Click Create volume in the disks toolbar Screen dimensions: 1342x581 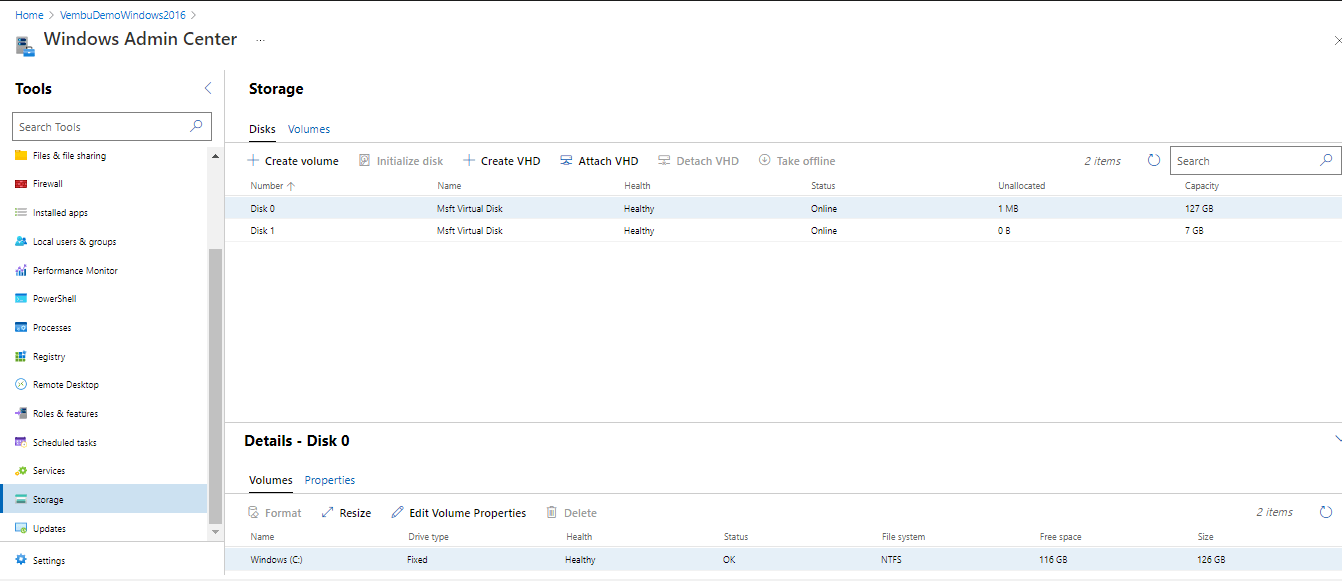(293, 161)
